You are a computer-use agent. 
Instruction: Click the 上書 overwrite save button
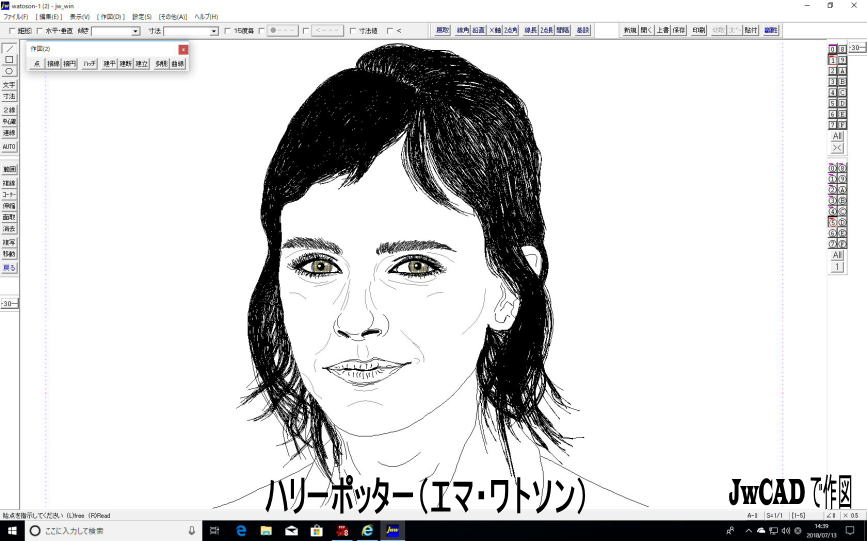(662, 30)
